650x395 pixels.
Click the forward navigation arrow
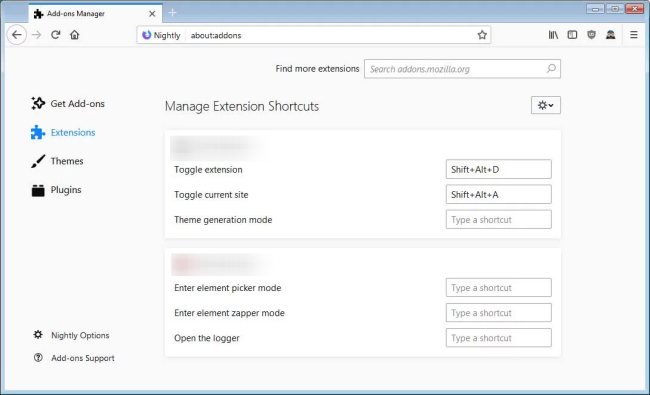[37, 35]
